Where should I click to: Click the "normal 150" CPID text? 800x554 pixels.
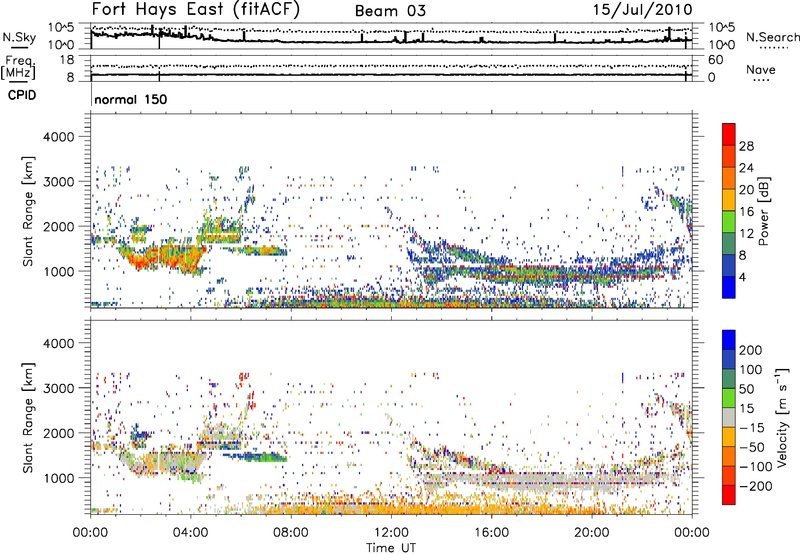click(x=131, y=99)
